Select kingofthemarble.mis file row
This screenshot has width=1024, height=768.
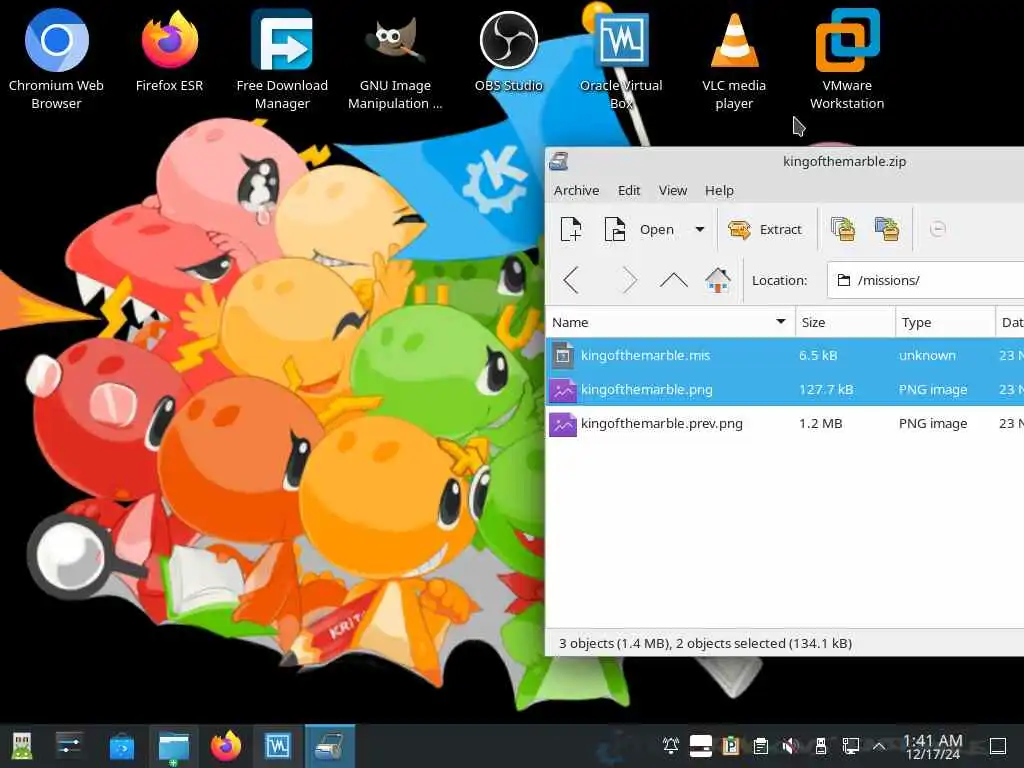[x=784, y=355]
